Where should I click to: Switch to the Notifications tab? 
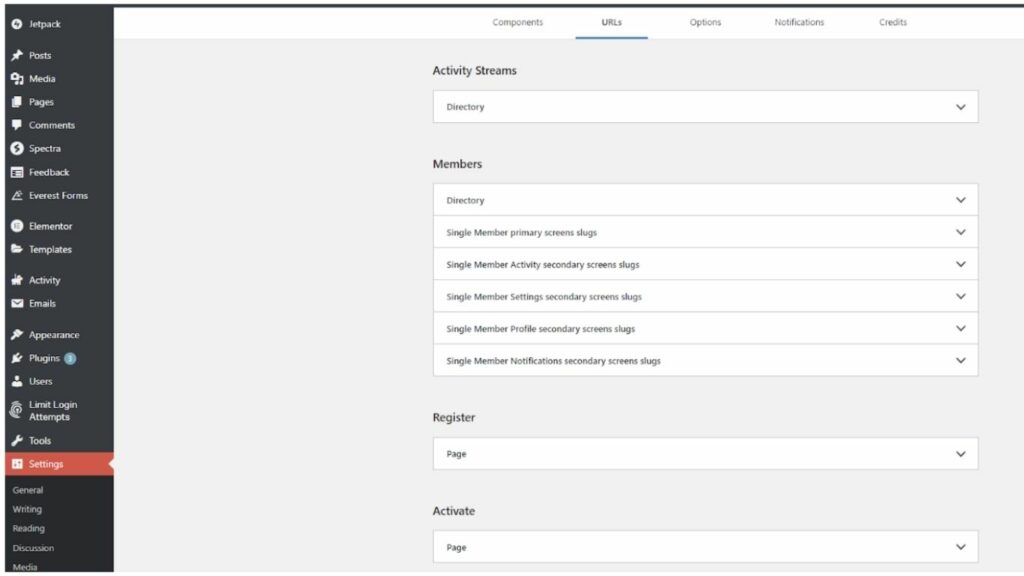[798, 21]
